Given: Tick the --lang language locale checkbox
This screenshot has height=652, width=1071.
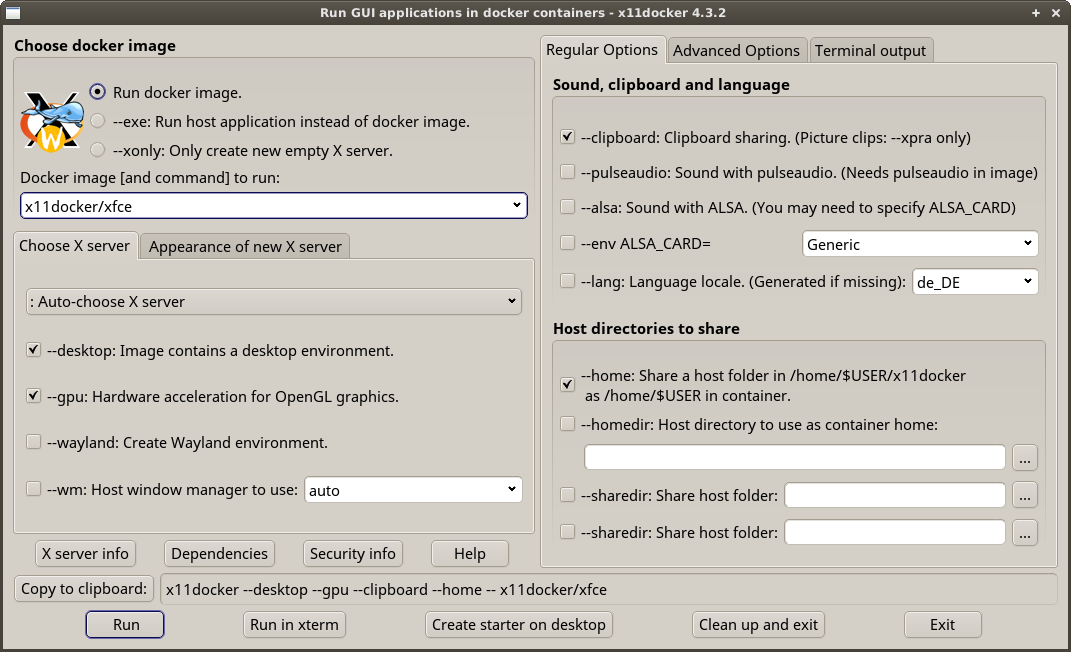Looking at the screenshot, I should (x=568, y=281).
